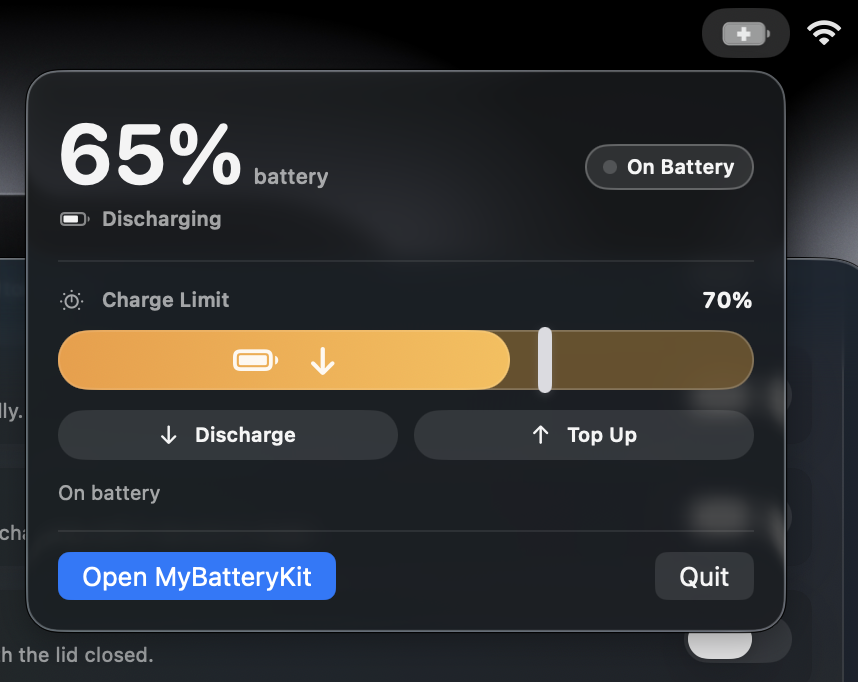Image resolution: width=858 pixels, height=682 pixels.
Task: Quit the MyBatteryKit app
Action: (x=704, y=576)
